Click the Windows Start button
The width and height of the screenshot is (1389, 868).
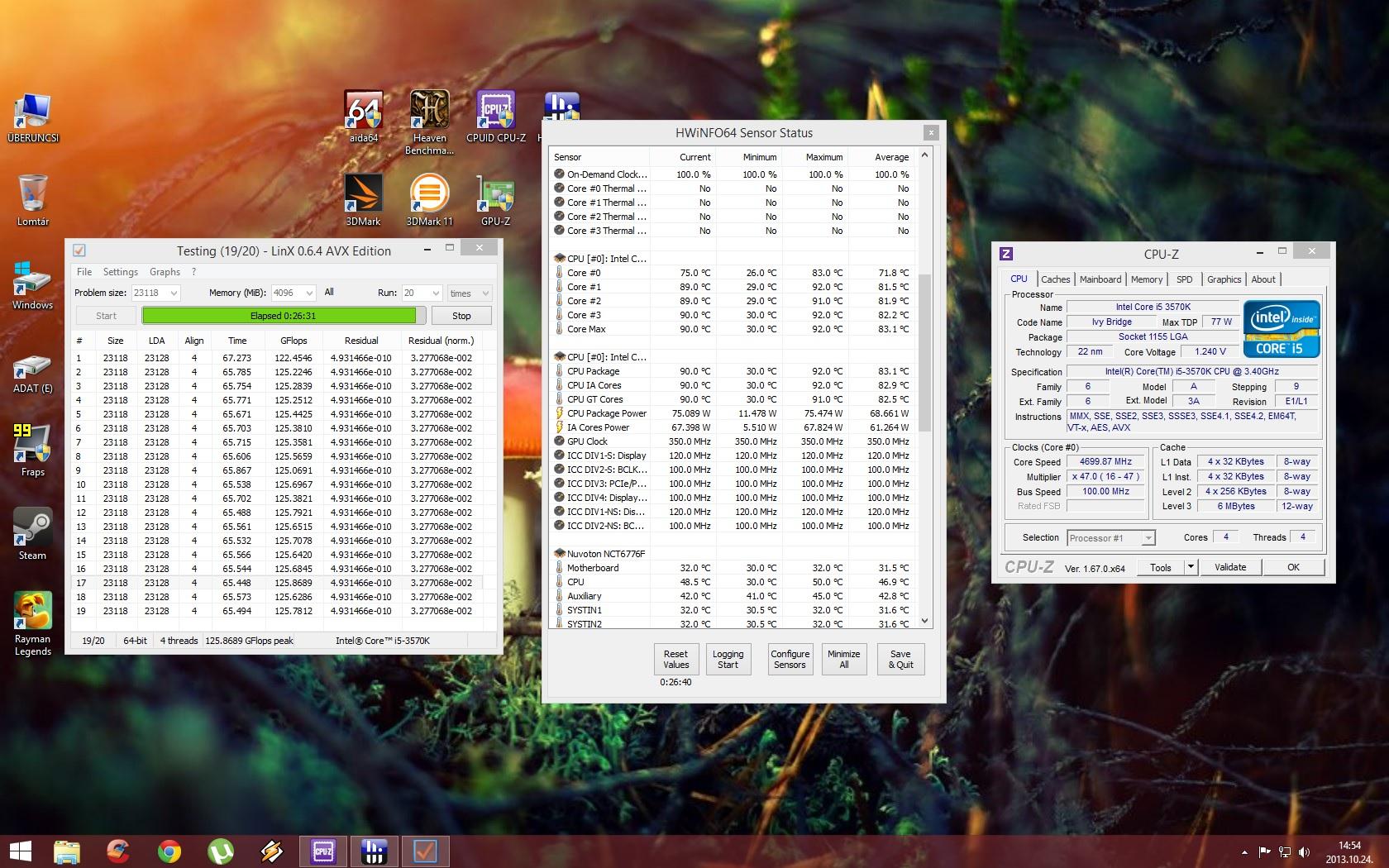(20, 851)
